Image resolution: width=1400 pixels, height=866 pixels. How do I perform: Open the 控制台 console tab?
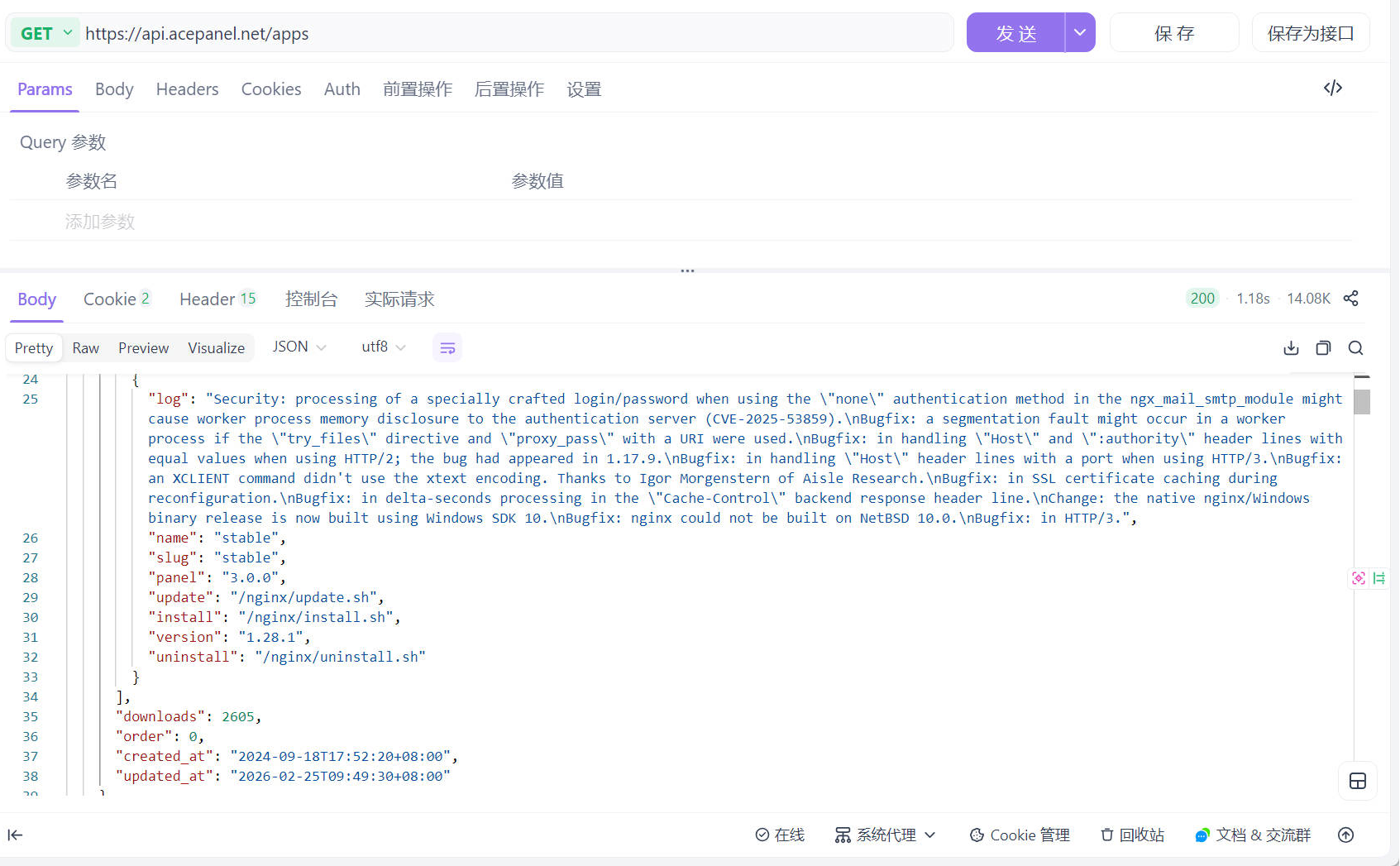click(x=312, y=299)
